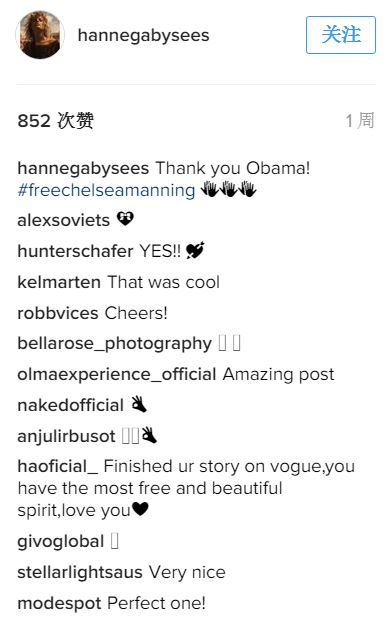Visit bellarose_photography profile
The height and width of the screenshot is (625, 388).
pyautogui.click(x=114, y=344)
